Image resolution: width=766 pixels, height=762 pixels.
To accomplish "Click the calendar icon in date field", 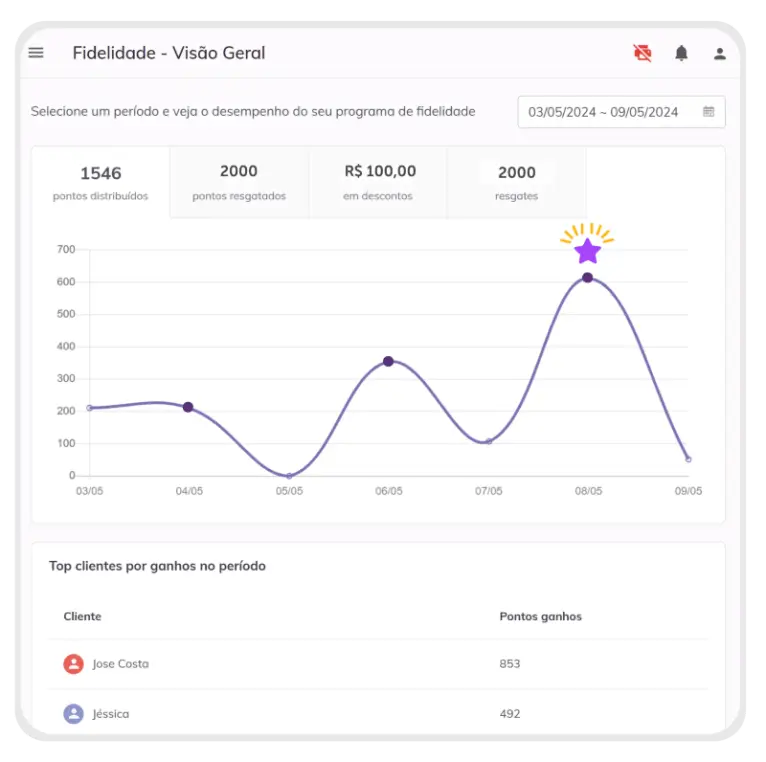I will click(x=708, y=112).
